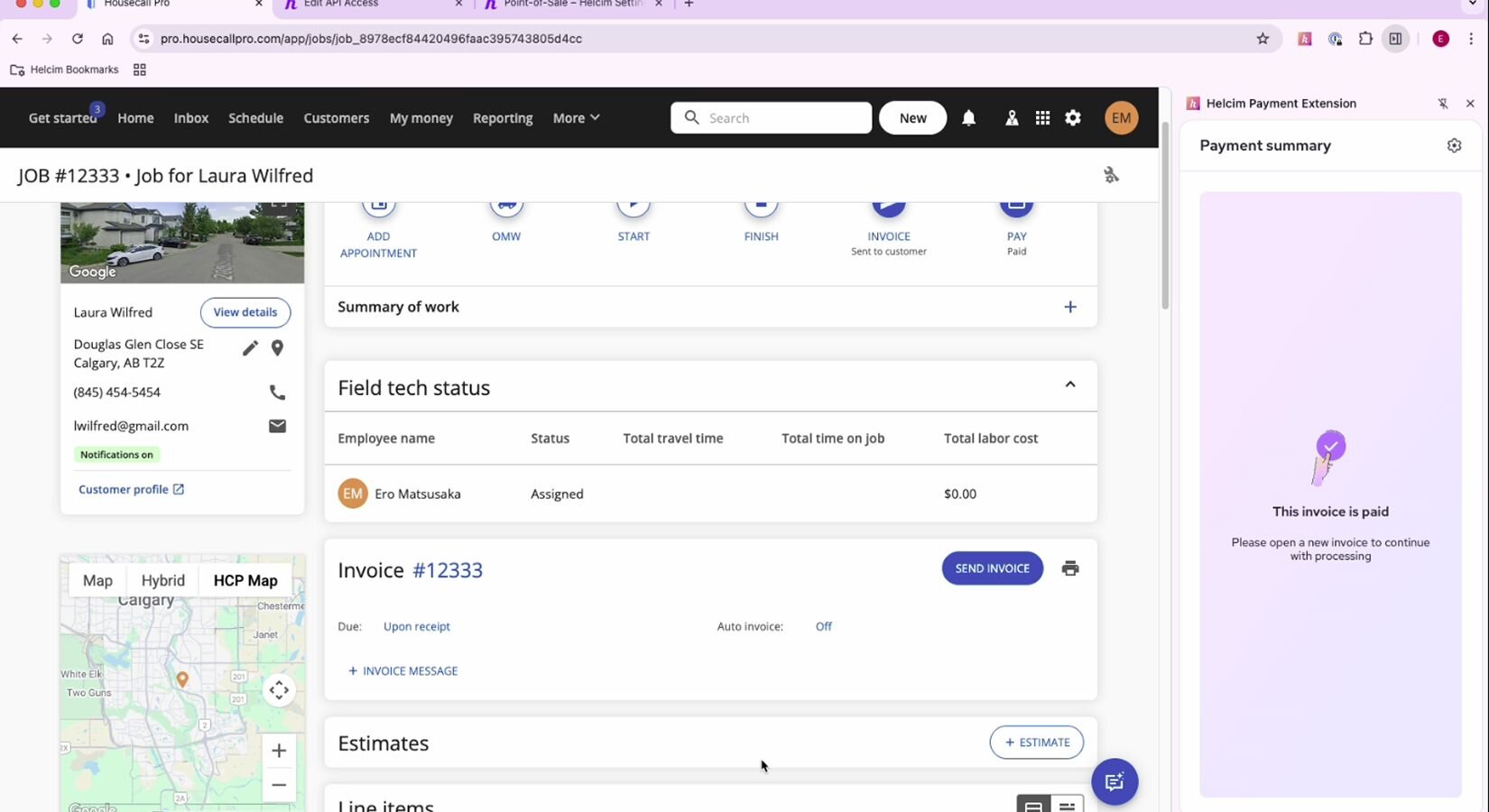Open the Customers menu item
The image size is (1489, 812).
pos(336,118)
